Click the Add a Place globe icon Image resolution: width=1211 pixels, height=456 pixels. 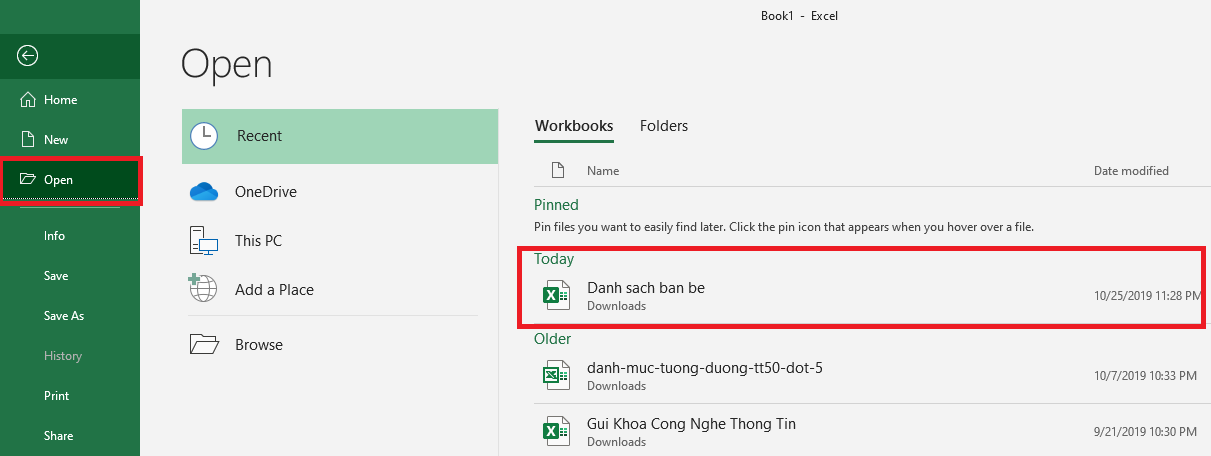point(204,290)
